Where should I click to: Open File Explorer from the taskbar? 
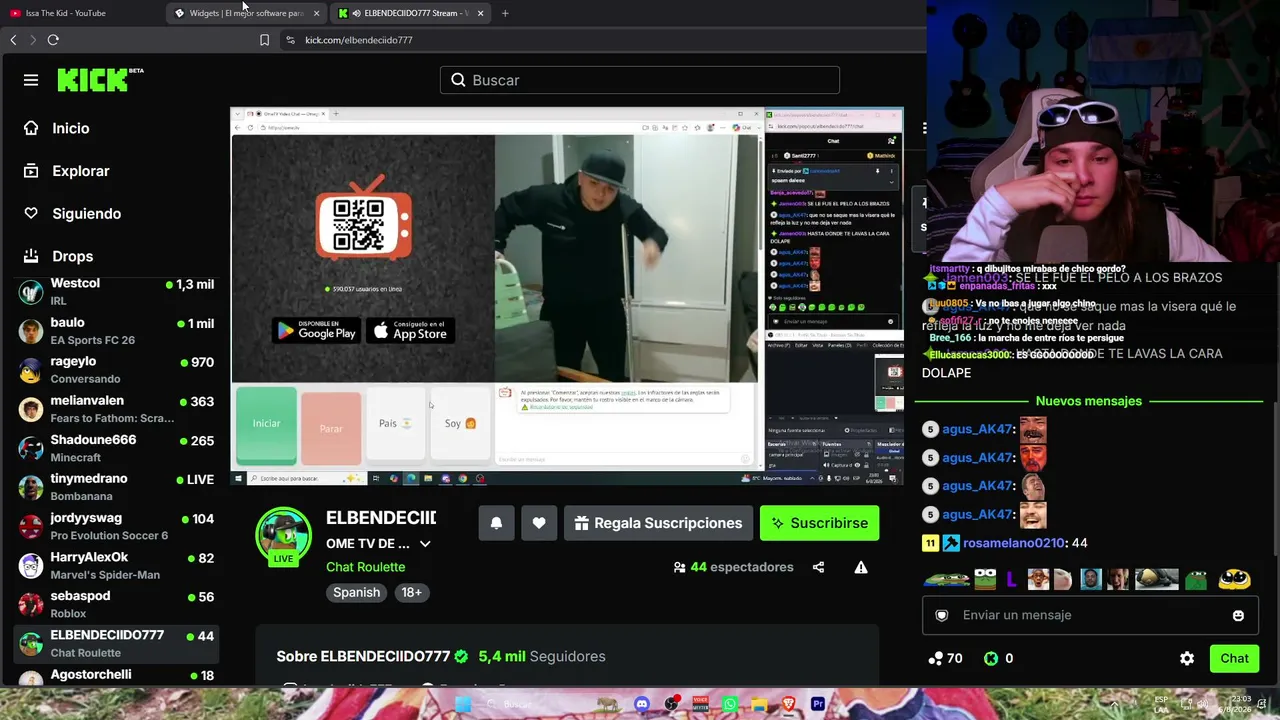point(759,704)
